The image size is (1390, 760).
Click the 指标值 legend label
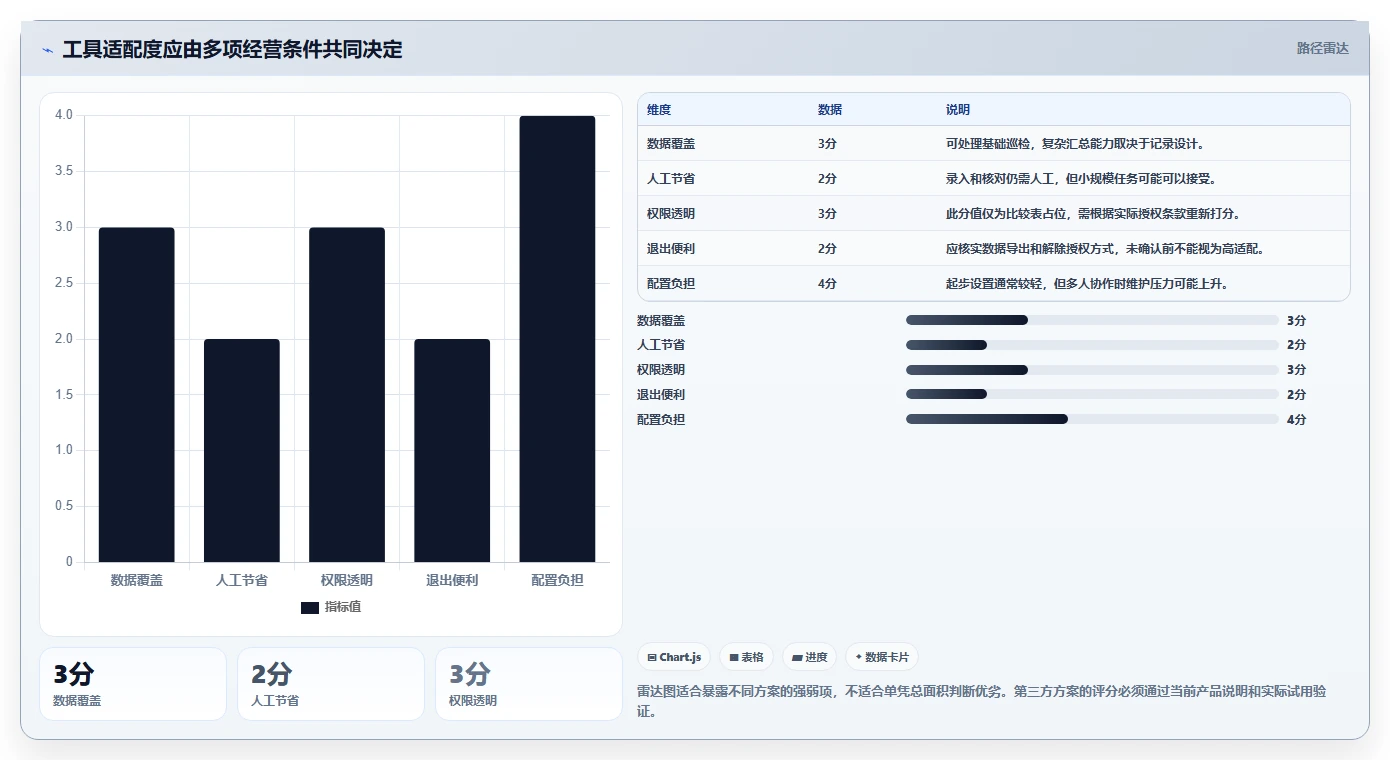point(343,607)
